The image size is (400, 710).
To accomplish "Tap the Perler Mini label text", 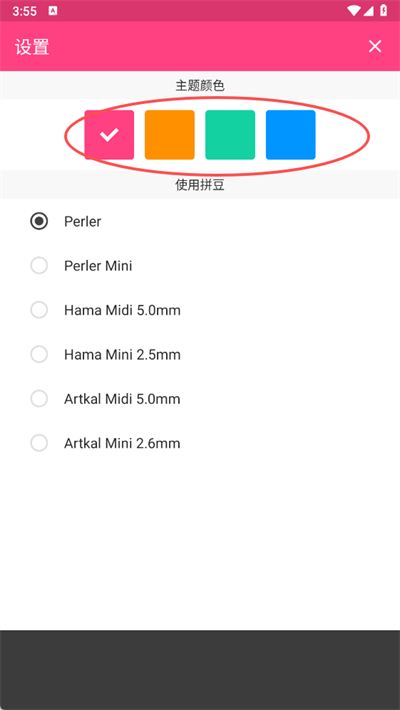I will 98,266.
